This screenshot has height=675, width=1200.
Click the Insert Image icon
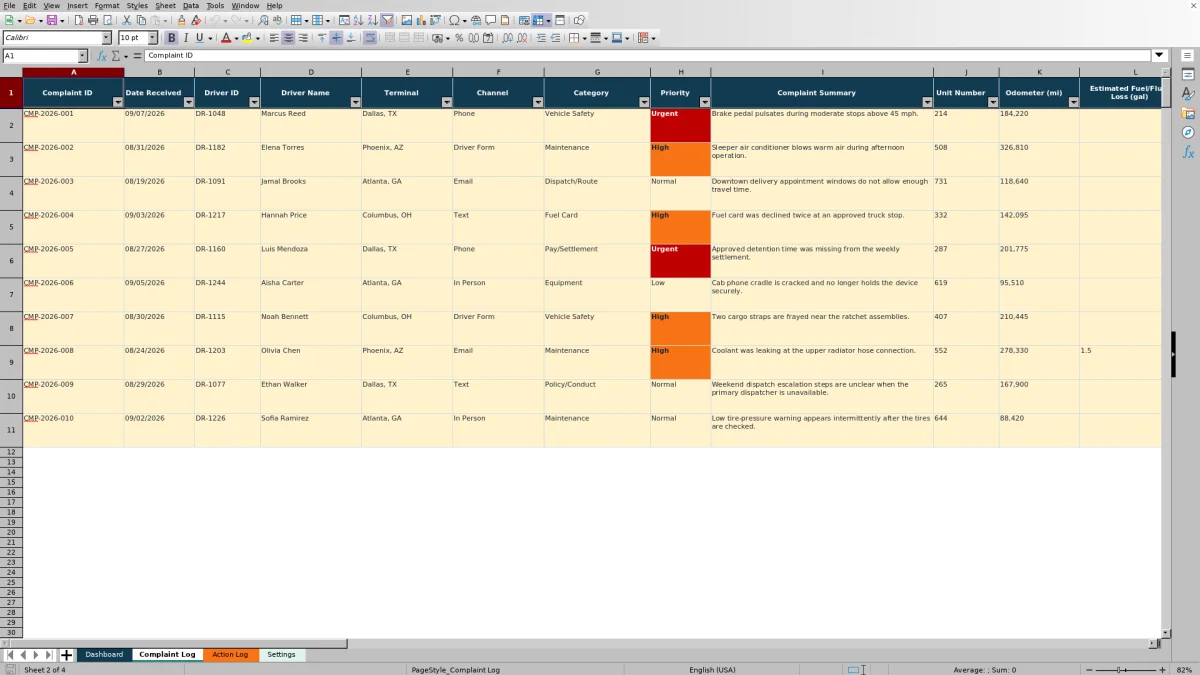click(407, 20)
